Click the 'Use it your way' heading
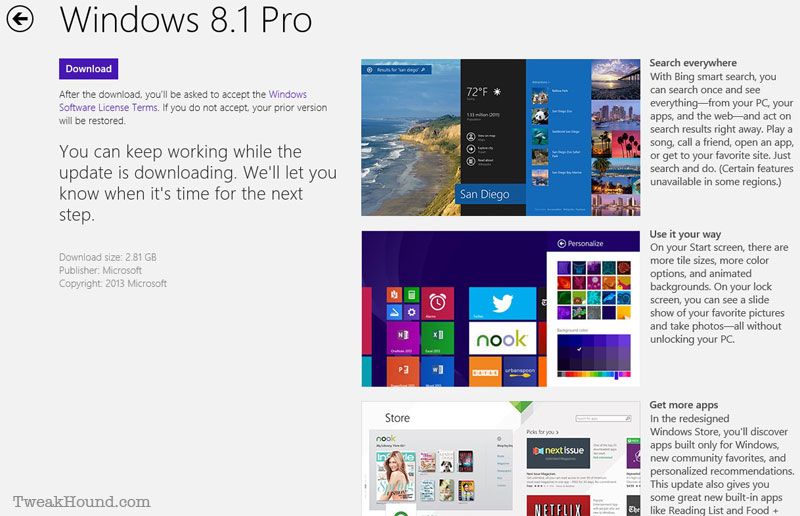The image size is (800, 516). pos(685,234)
